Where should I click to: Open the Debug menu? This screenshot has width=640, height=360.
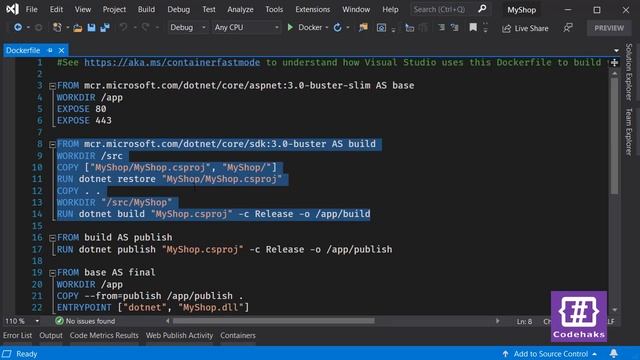click(x=178, y=9)
